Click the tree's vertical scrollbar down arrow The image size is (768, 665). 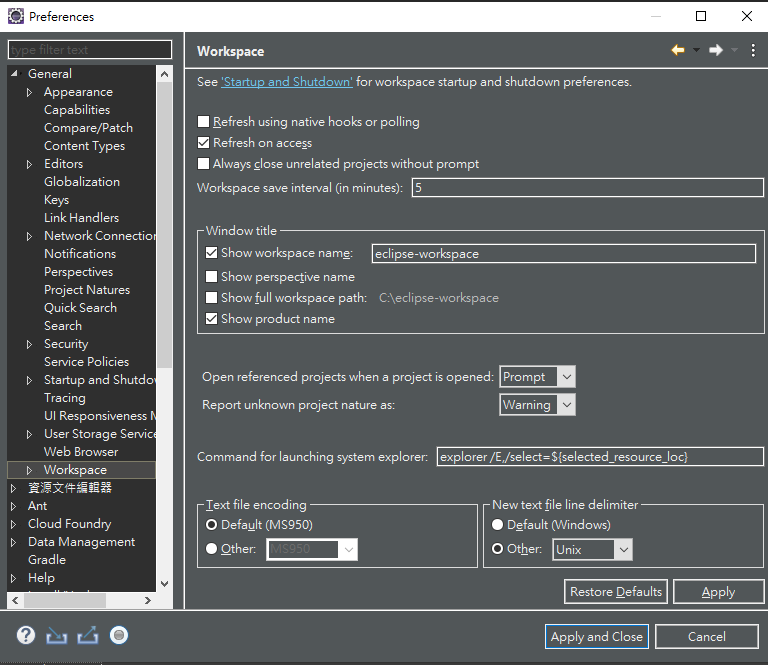pyautogui.click(x=165, y=584)
